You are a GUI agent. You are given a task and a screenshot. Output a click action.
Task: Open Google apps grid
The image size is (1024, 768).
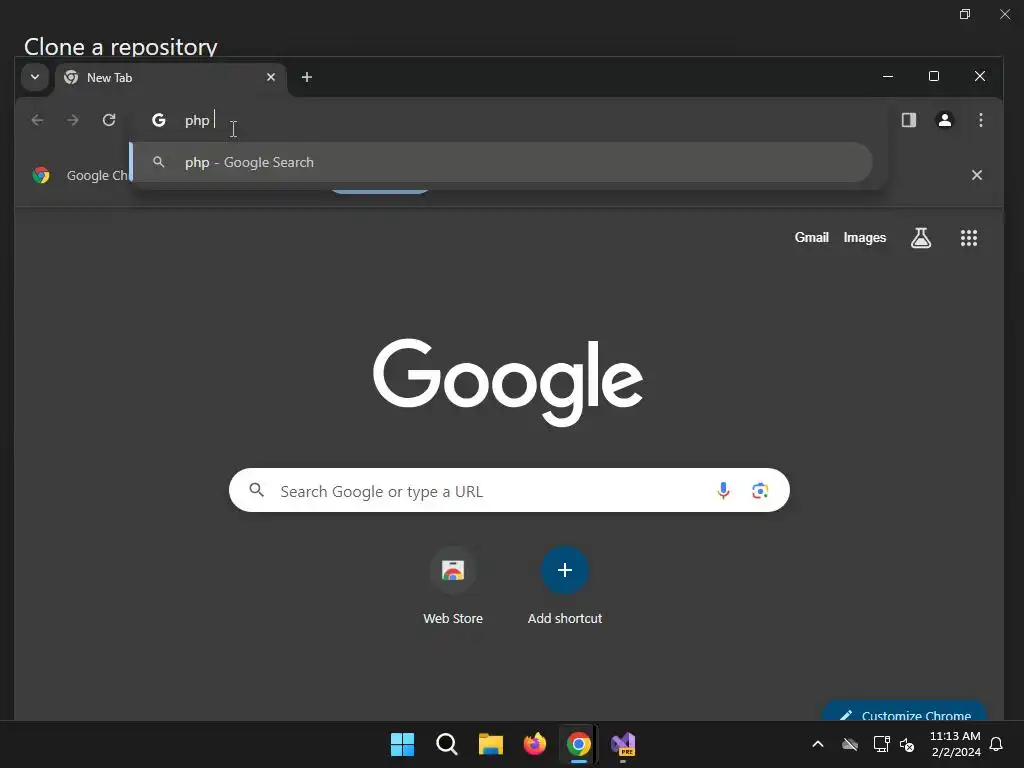pos(968,238)
